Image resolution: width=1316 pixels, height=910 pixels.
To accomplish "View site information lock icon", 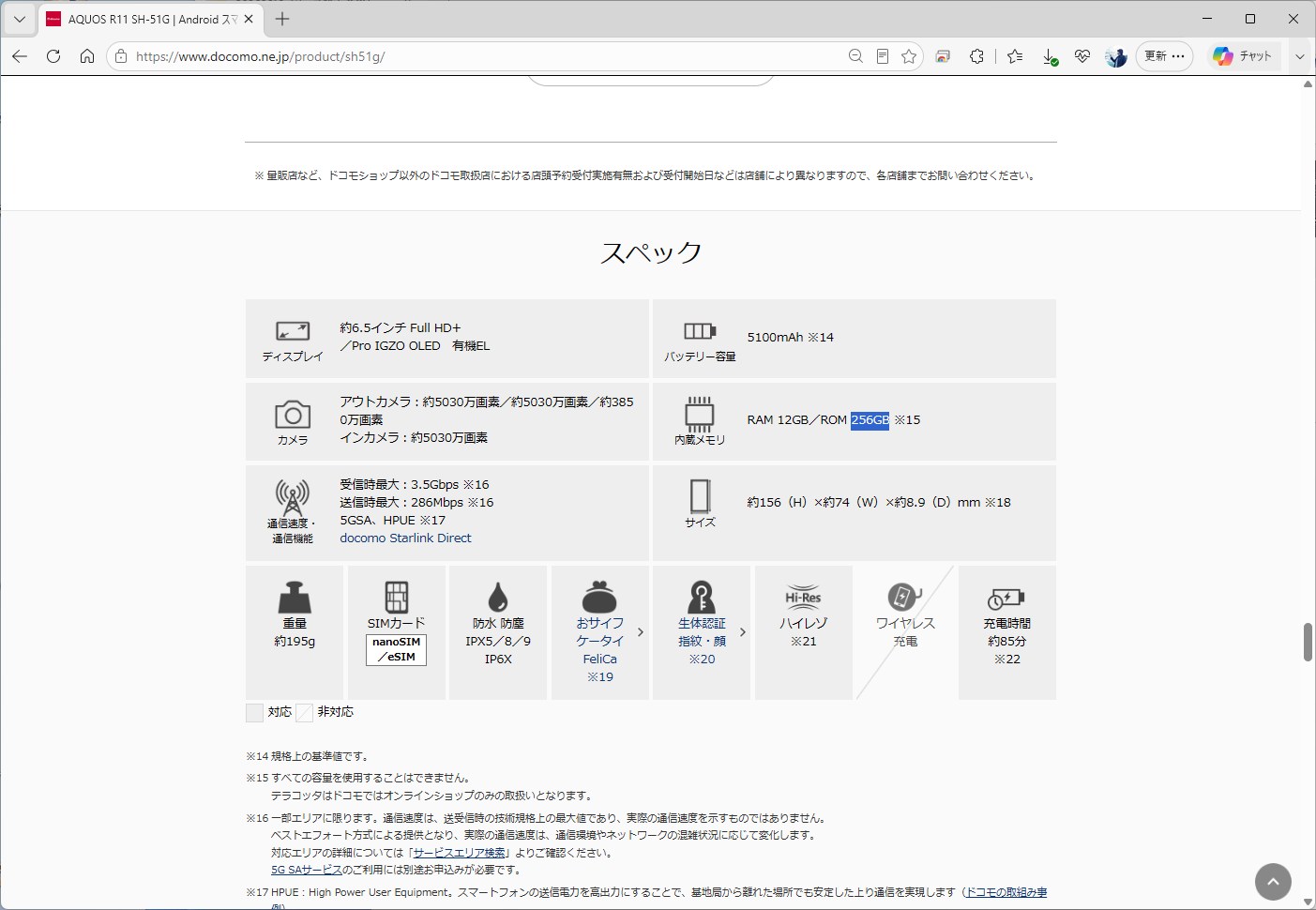I will (121, 56).
